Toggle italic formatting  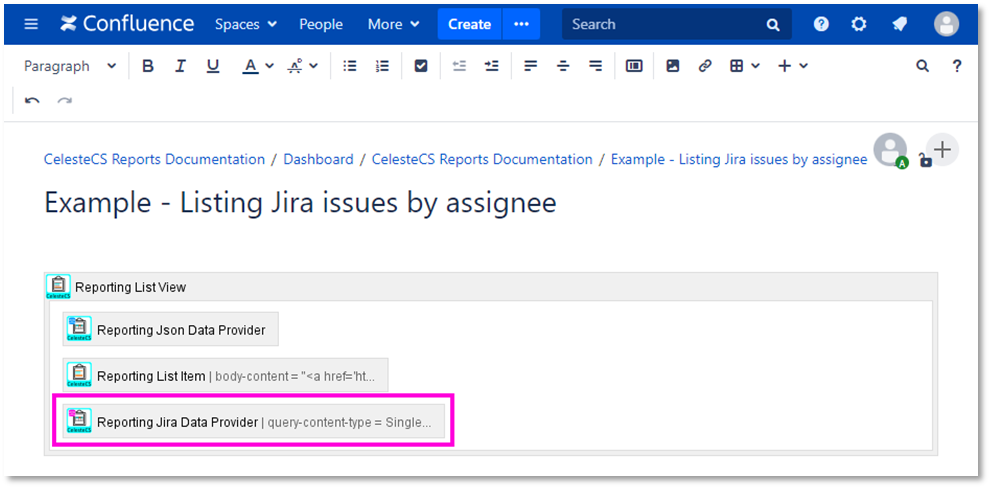click(180, 66)
